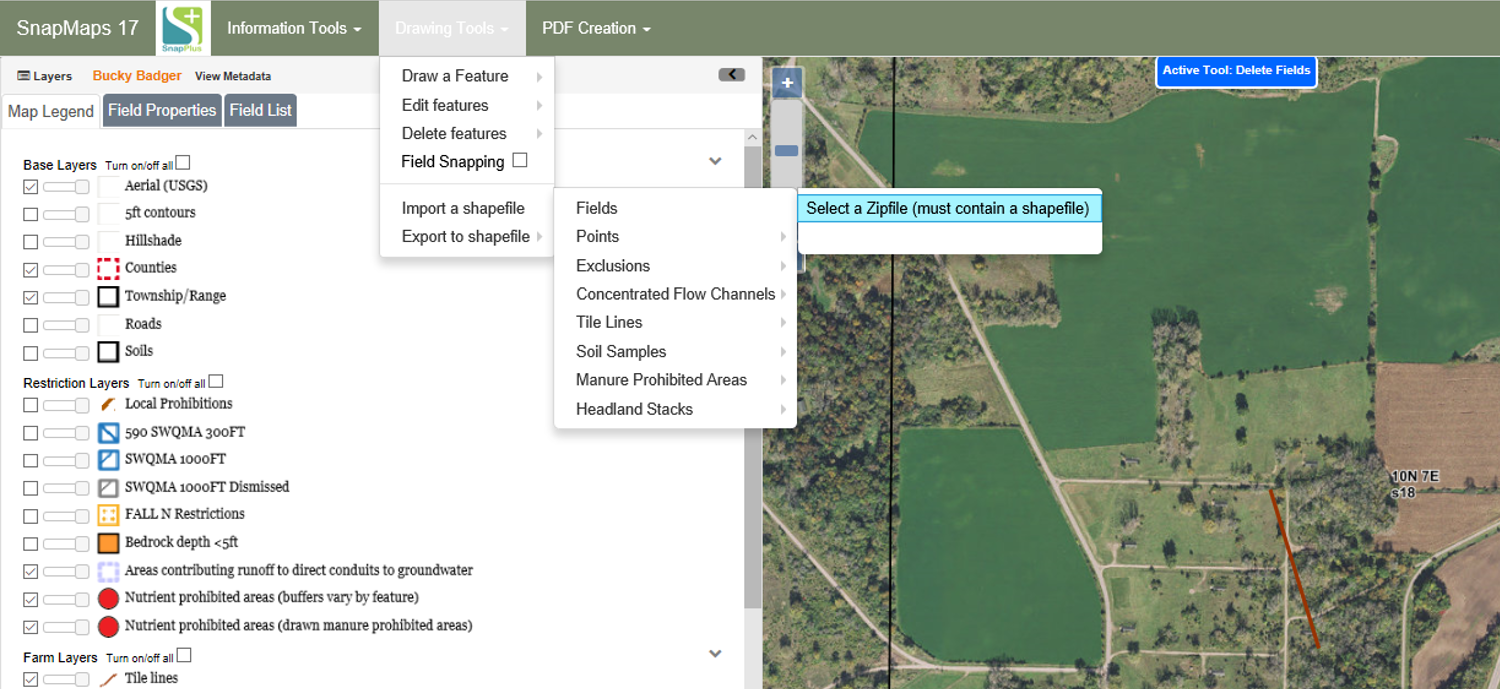Open the PDF Creation dropdown
Viewport: 1500px width, 689px height.
tap(596, 28)
